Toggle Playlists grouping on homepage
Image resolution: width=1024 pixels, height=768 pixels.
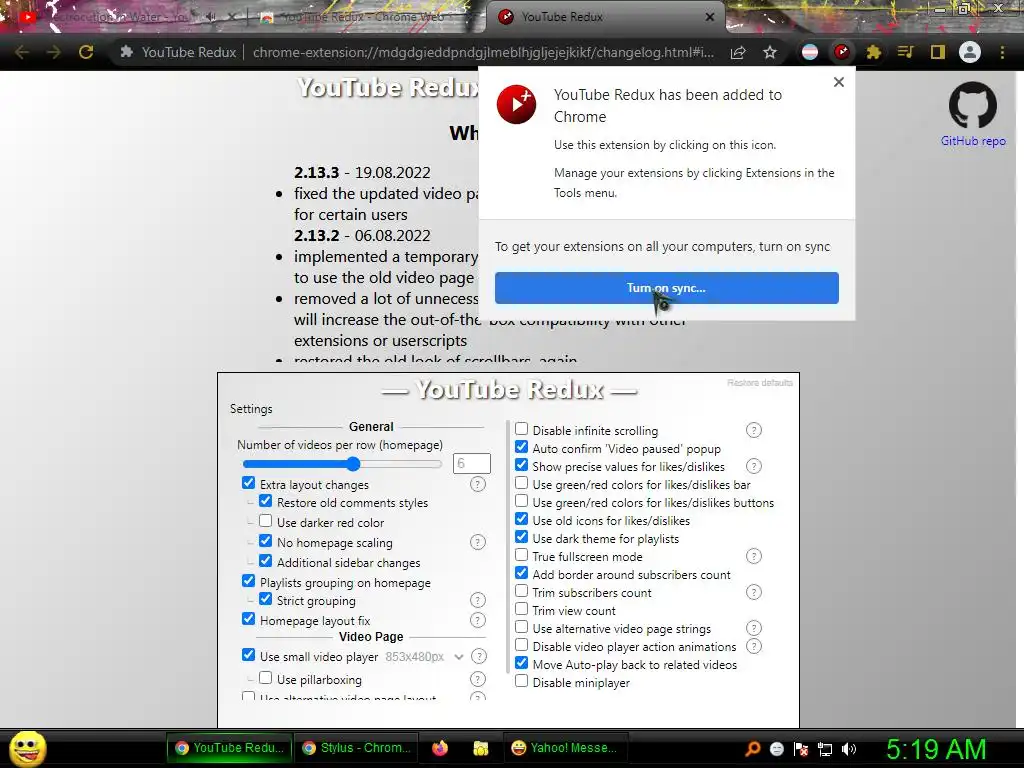(248, 581)
